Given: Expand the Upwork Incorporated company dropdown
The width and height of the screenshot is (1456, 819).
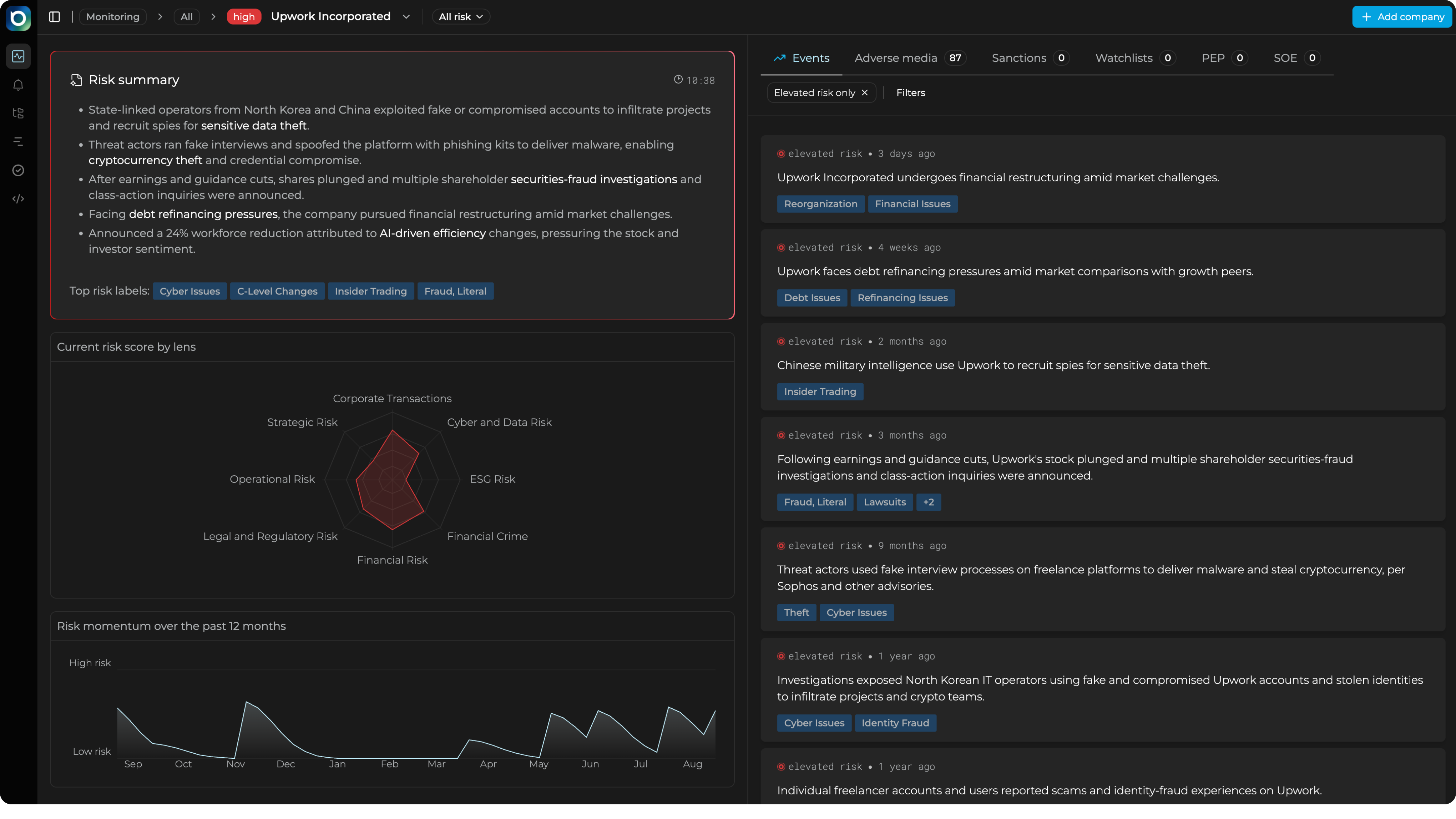Looking at the screenshot, I should (406, 17).
